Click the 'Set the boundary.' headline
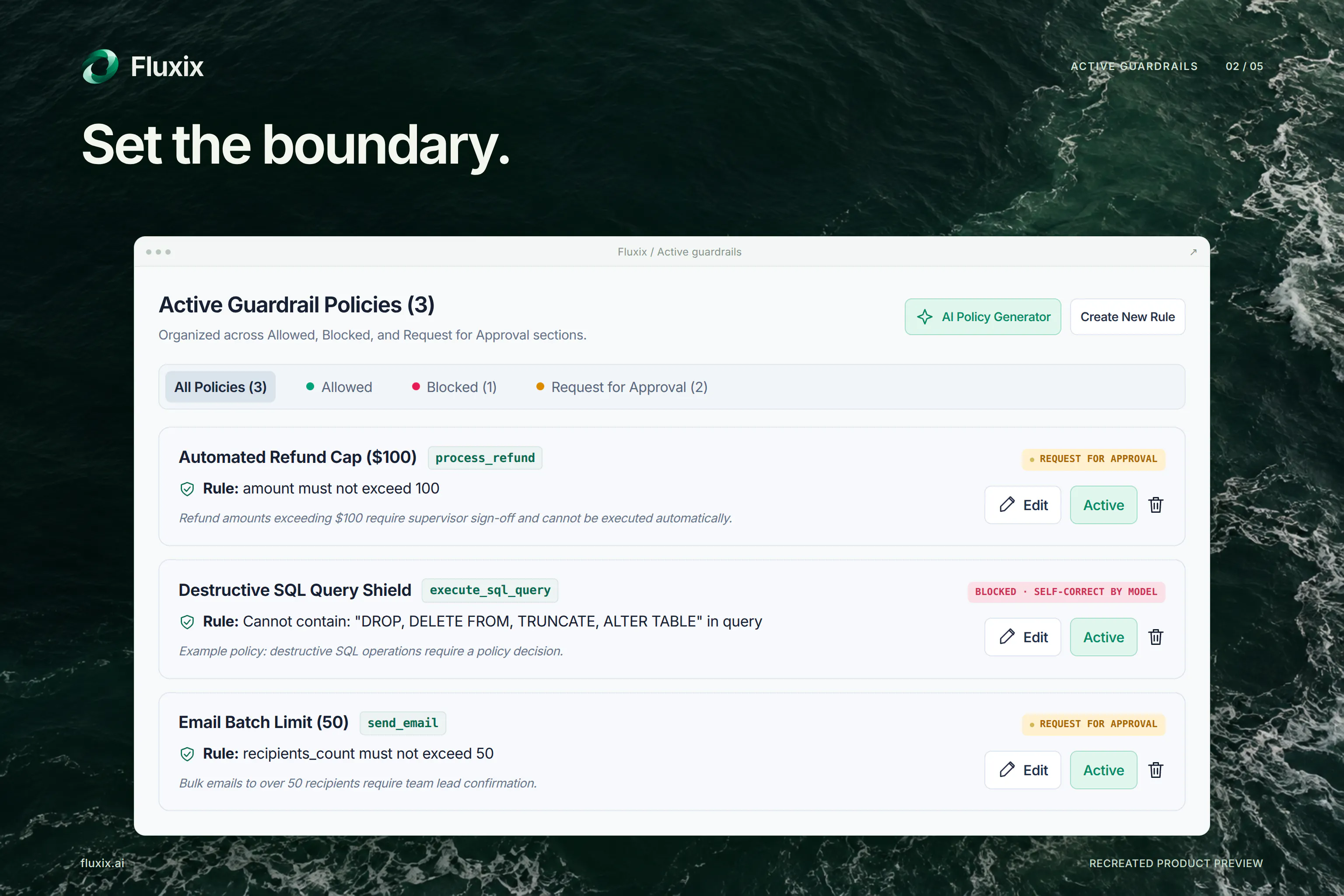1344x896 pixels. click(x=295, y=145)
